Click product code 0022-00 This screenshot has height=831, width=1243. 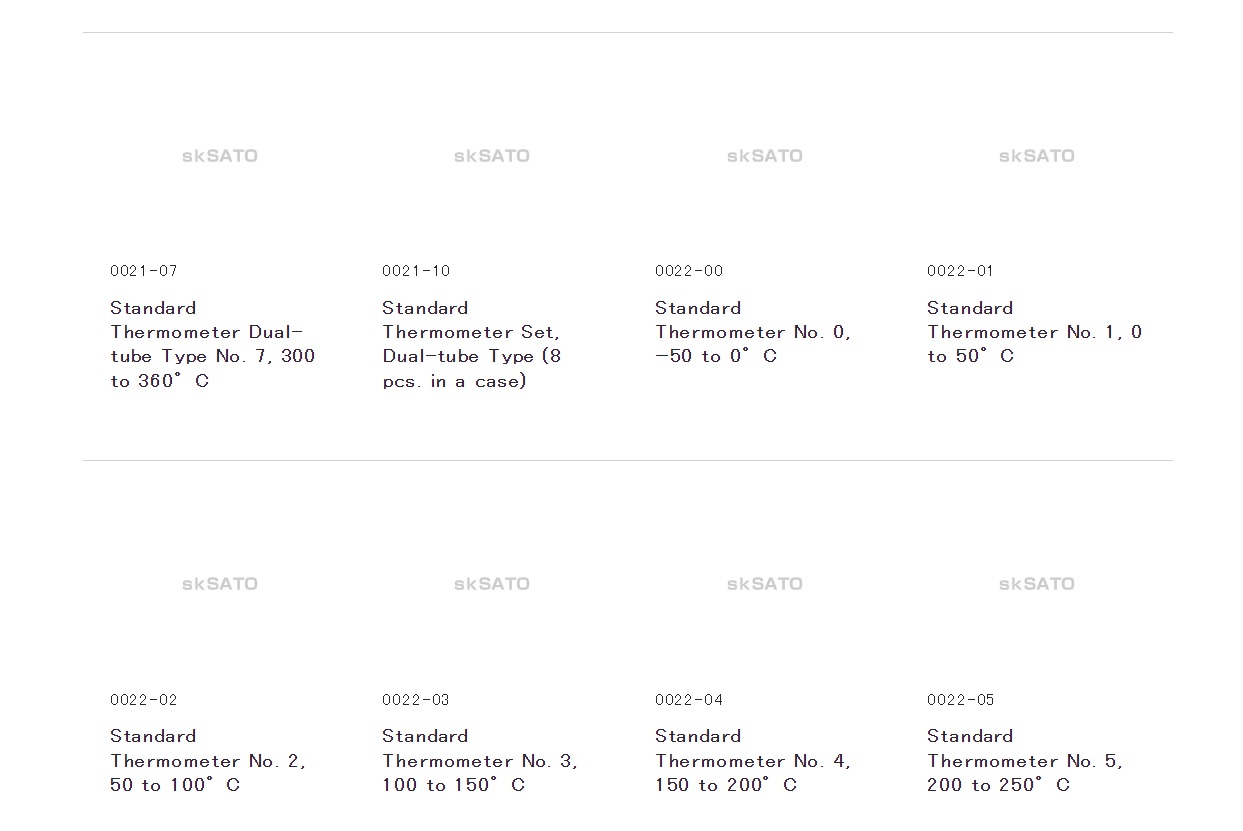(689, 271)
